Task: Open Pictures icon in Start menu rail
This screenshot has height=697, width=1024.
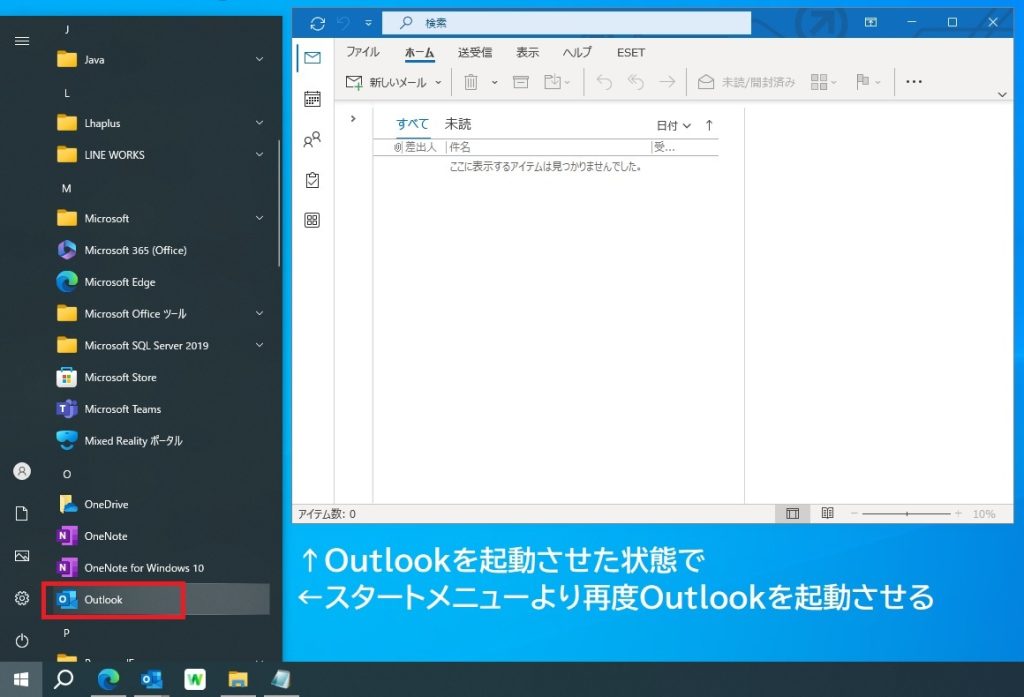Action: (22, 556)
